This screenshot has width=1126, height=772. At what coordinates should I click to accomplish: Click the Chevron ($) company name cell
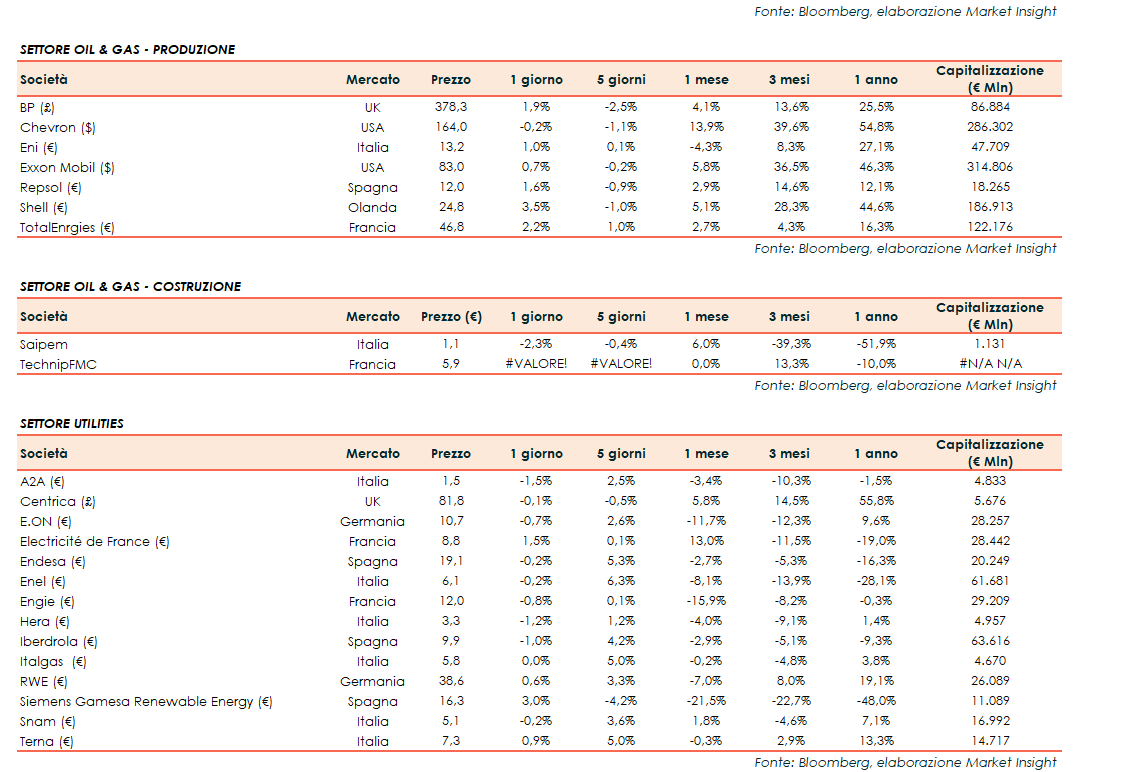pos(58,127)
